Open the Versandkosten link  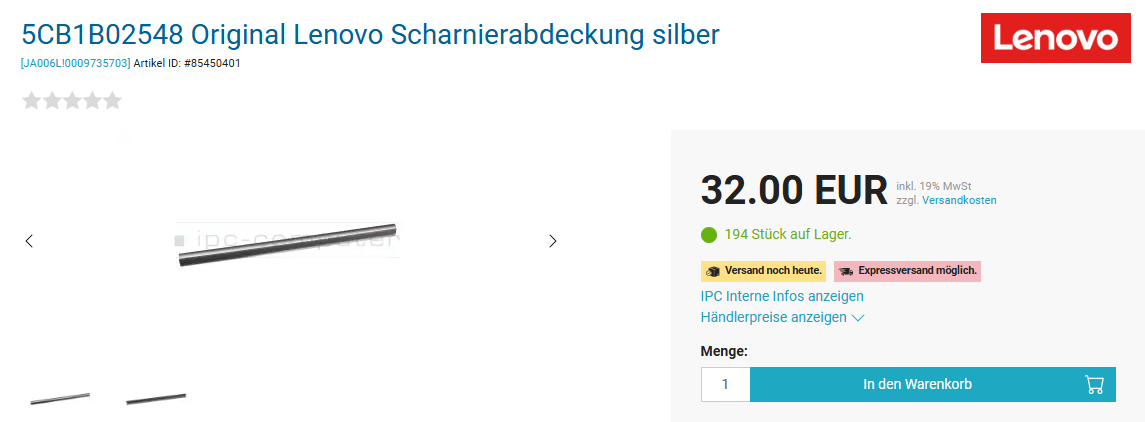(x=959, y=200)
